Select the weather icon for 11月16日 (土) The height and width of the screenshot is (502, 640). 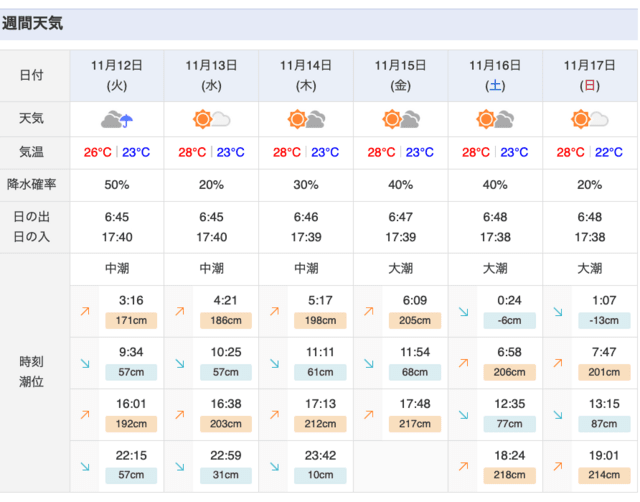click(x=494, y=120)
